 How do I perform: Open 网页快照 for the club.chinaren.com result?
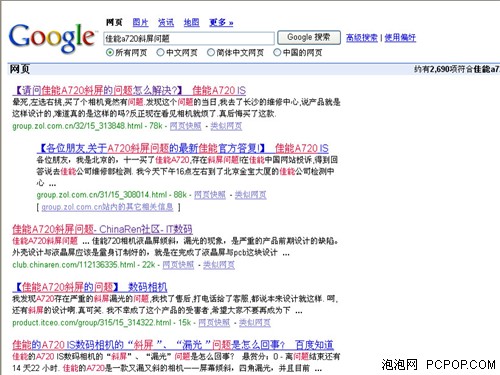point(178,265)
